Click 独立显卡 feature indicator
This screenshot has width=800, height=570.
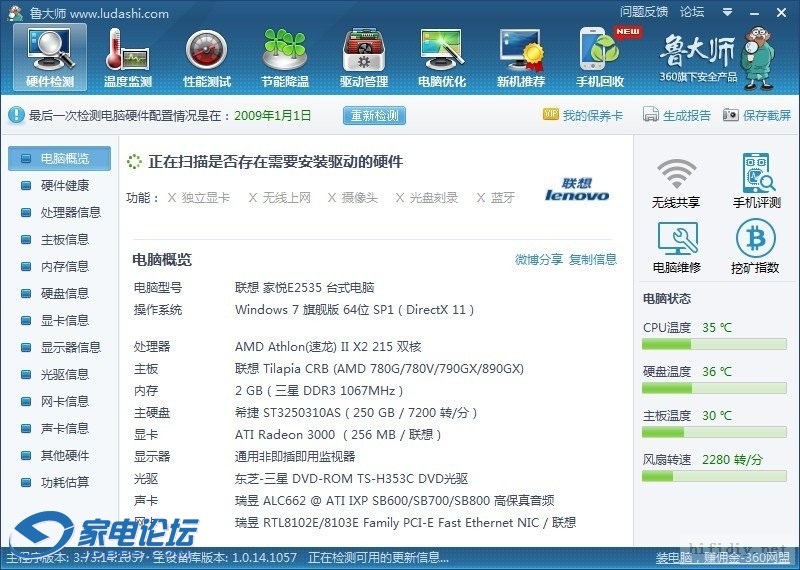point(199,198)
